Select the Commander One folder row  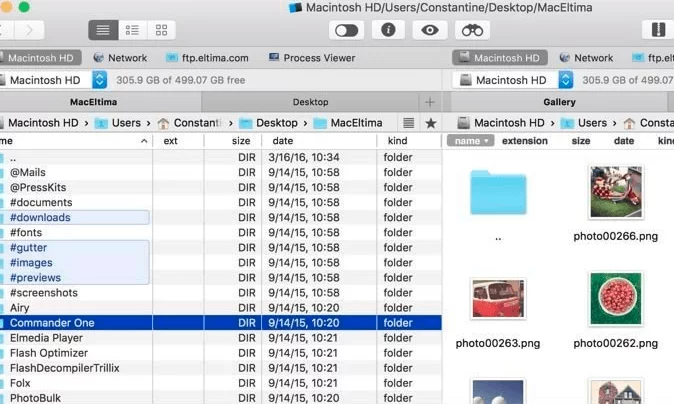point(221,323)
